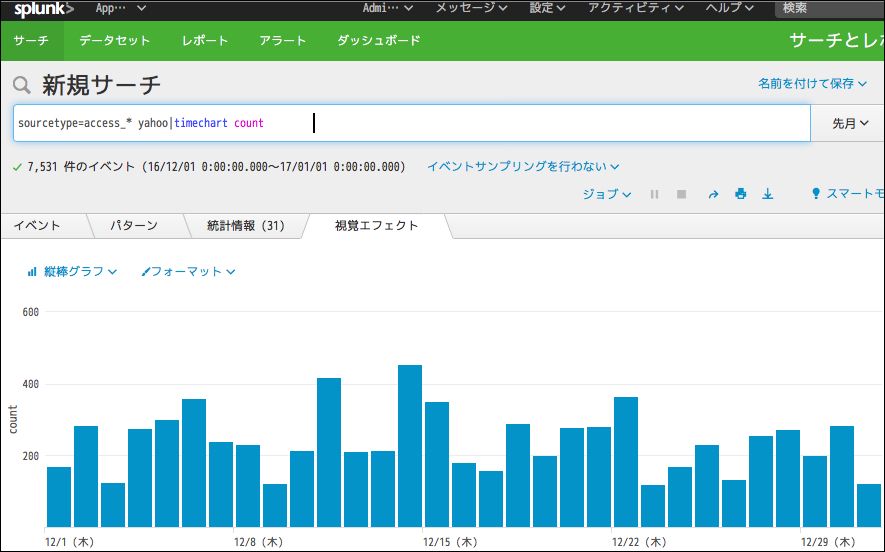Print the search results
Image resolution: width=885 pixels, height=552 pixels.
pyautogui.click(x=740, y=194)
